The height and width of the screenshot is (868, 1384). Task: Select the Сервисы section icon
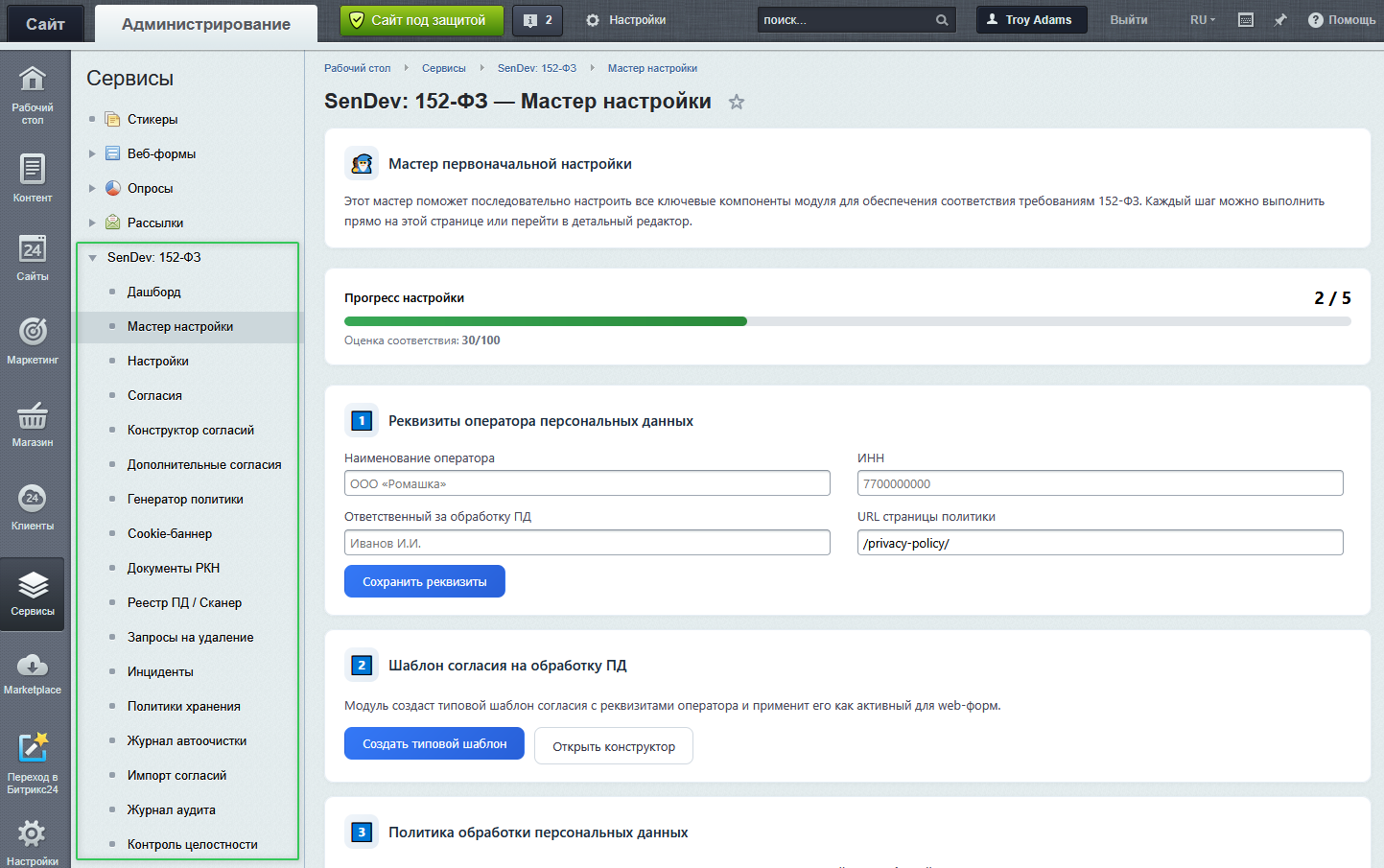33,584
